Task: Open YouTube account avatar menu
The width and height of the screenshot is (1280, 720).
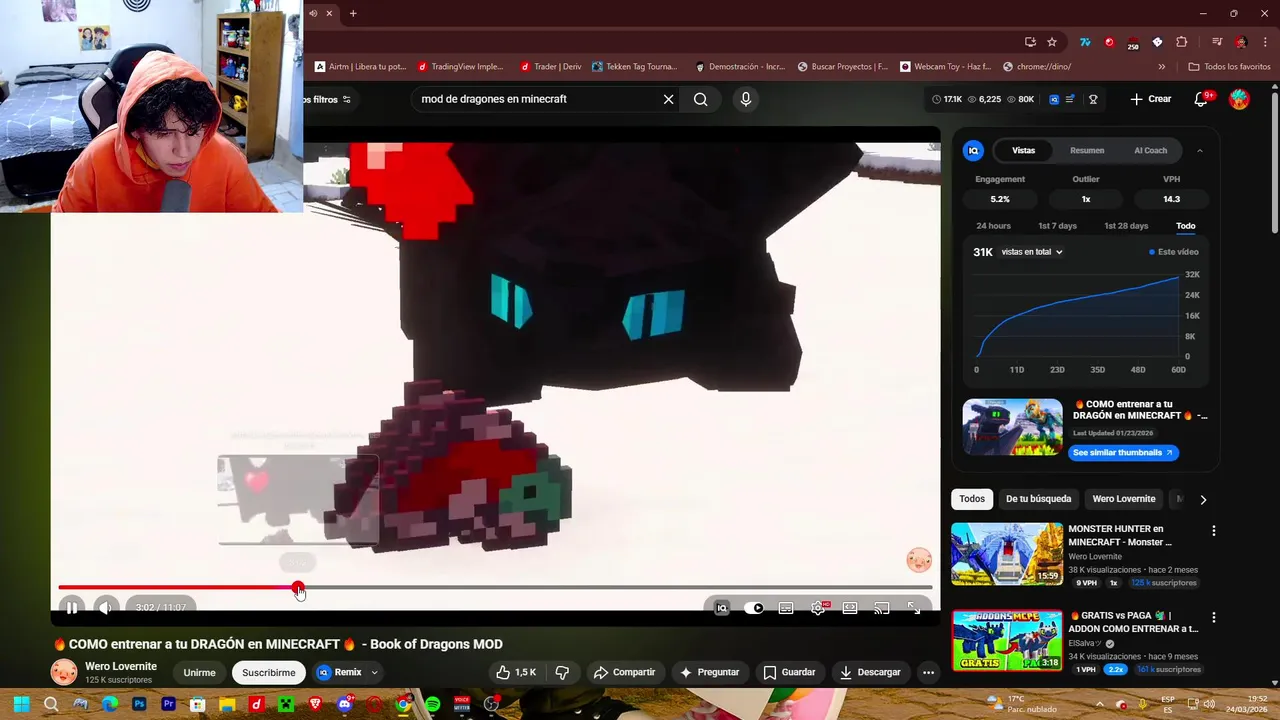Action: [1239, 99]
